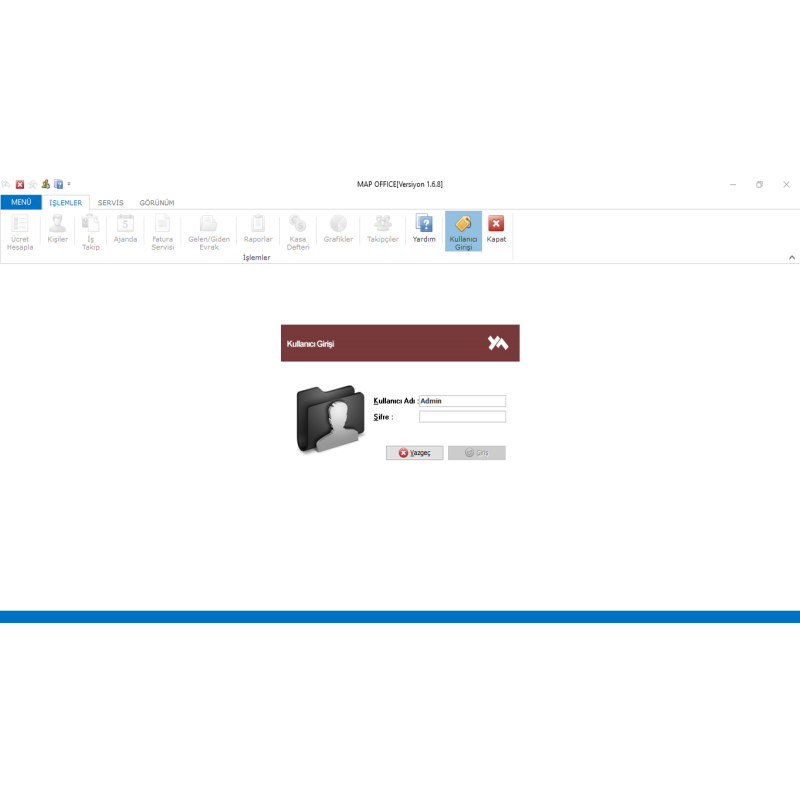Switch to the SERVİS tab
This screenshot has width=800, height=800.
[111, 203]
